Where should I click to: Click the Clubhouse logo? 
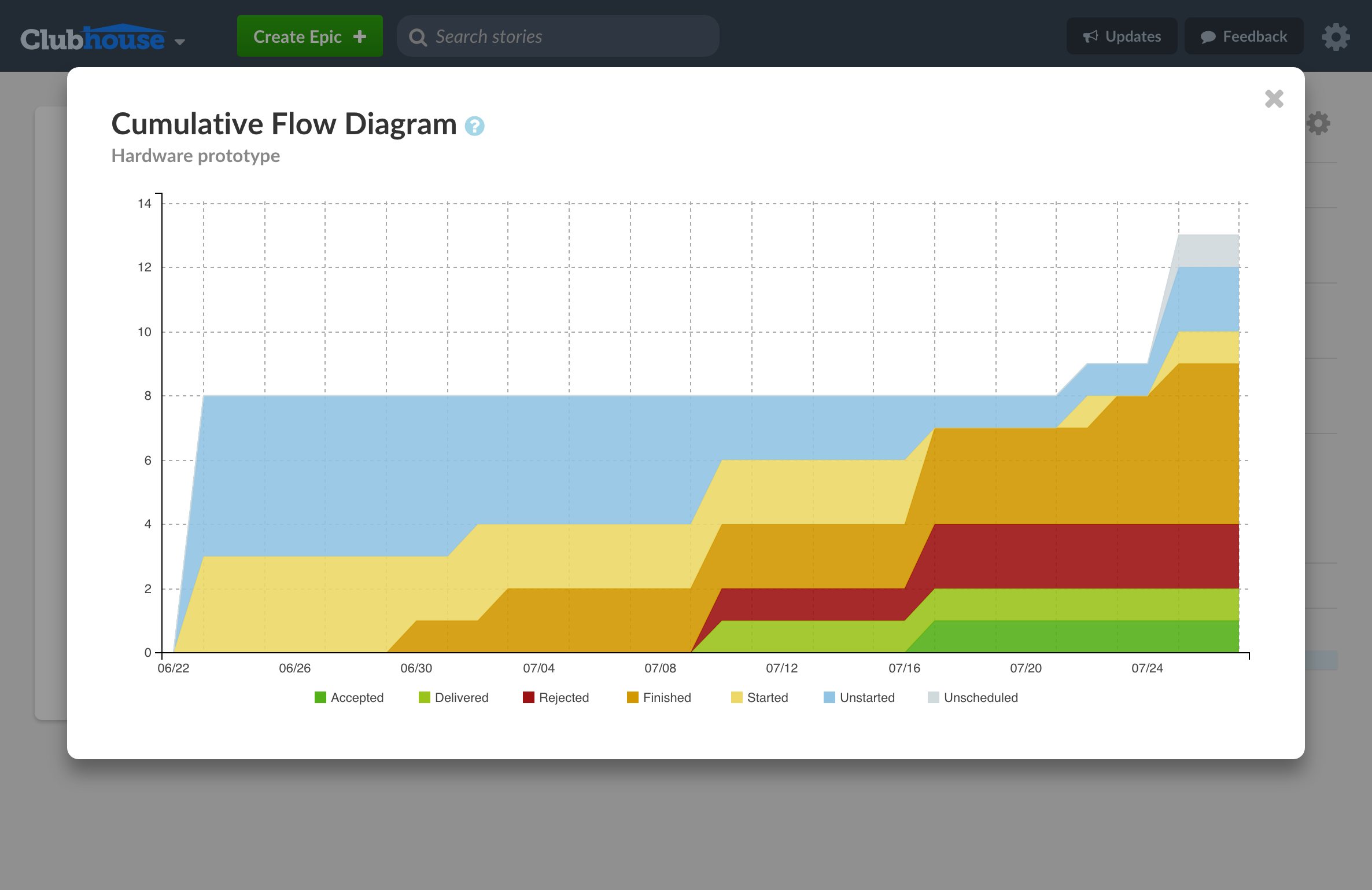tap(93, 38)
